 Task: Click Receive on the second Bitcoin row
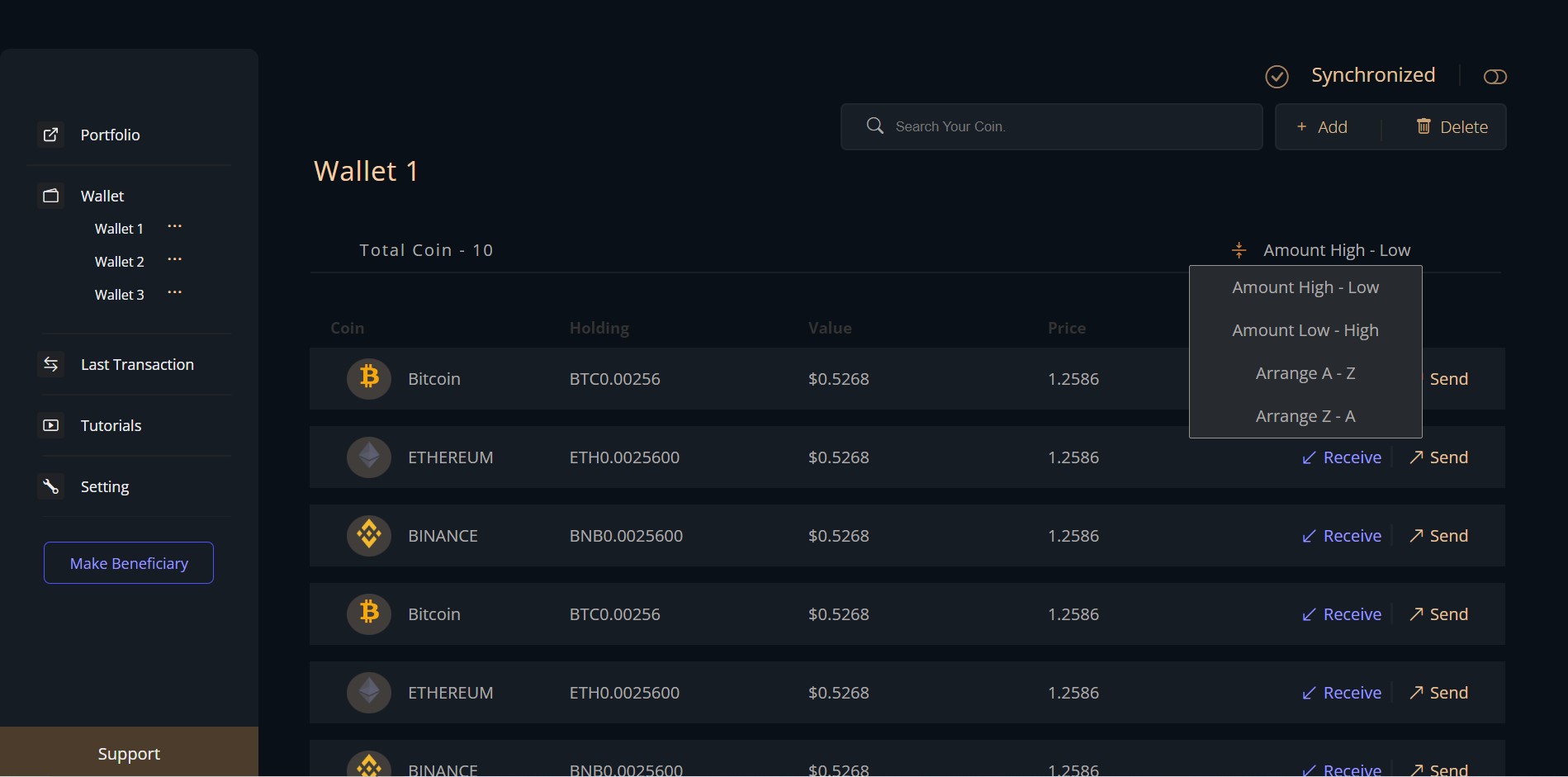(x=1342, y=614)
